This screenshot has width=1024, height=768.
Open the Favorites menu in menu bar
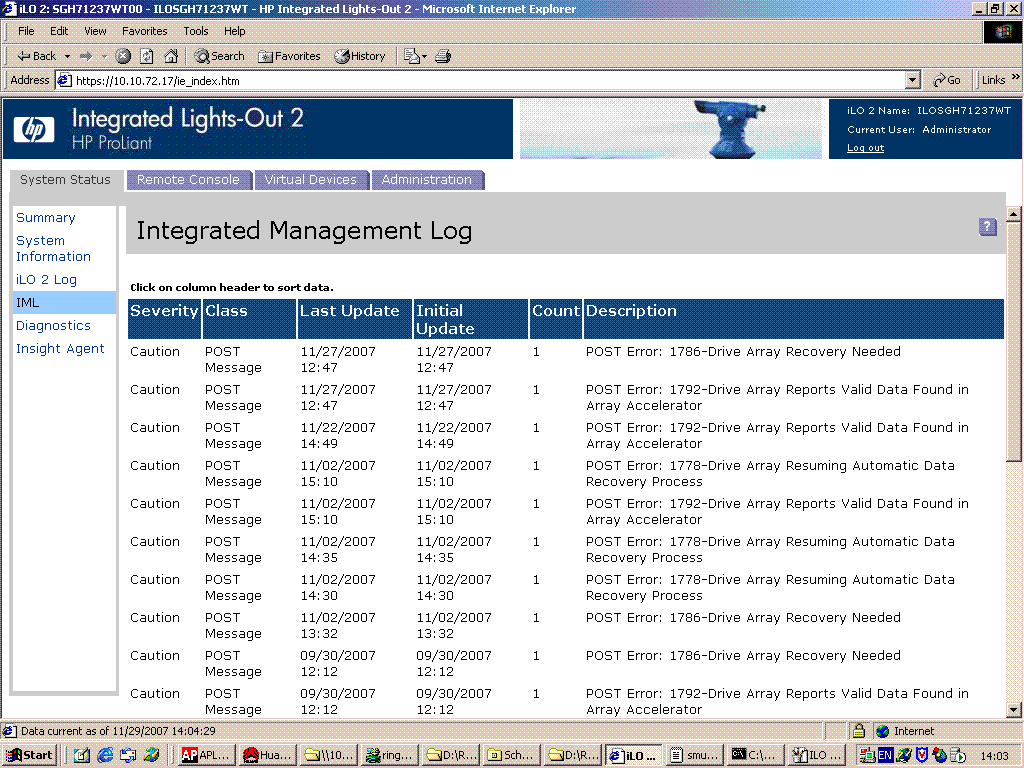click(x=144, y=31)
